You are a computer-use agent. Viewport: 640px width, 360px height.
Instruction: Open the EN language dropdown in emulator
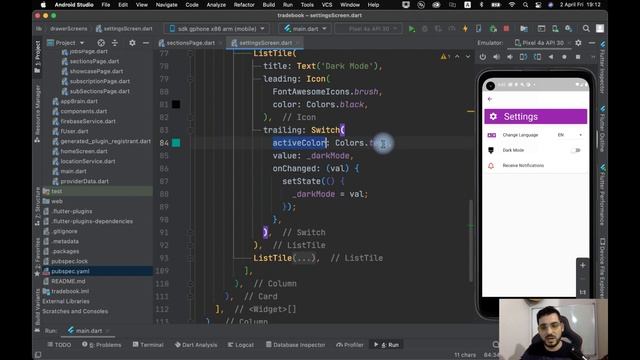pos(570,135)
